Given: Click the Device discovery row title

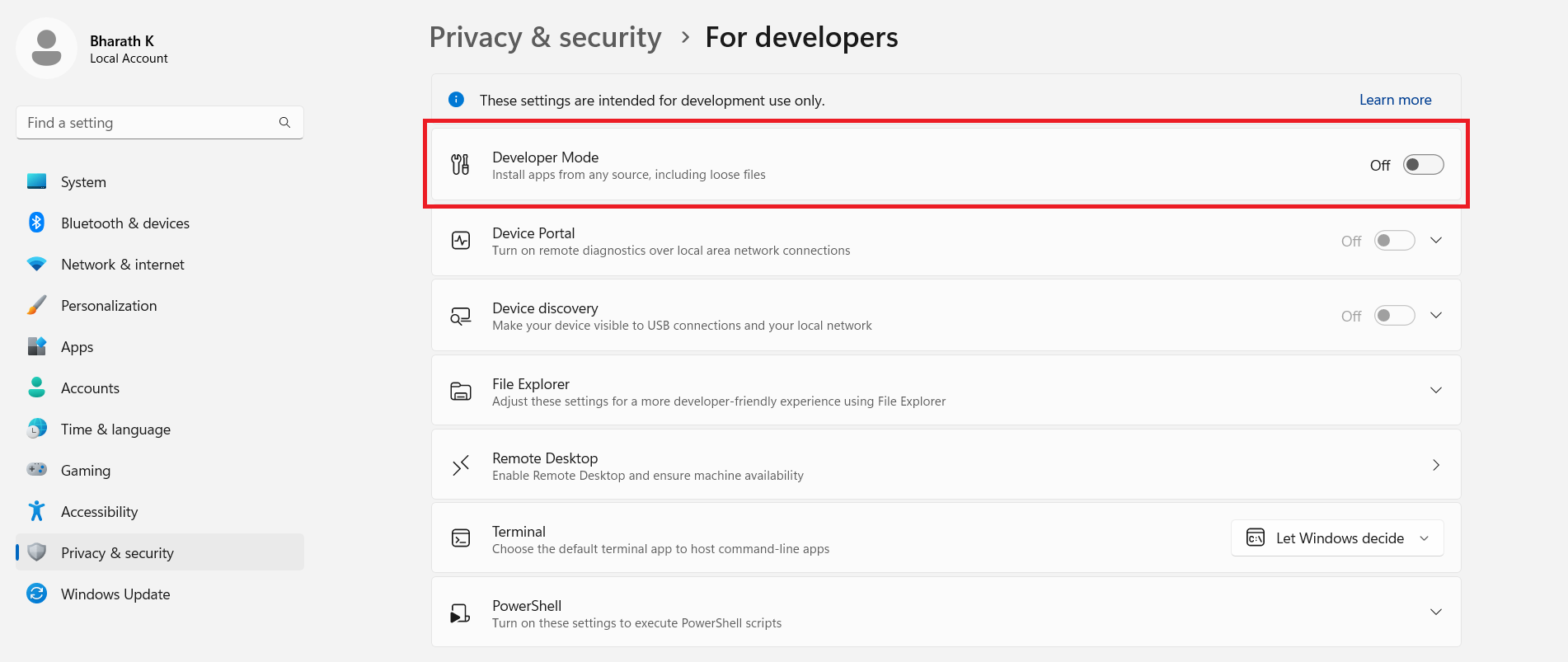Looking at the screenshot, I should tap(545, 308).
